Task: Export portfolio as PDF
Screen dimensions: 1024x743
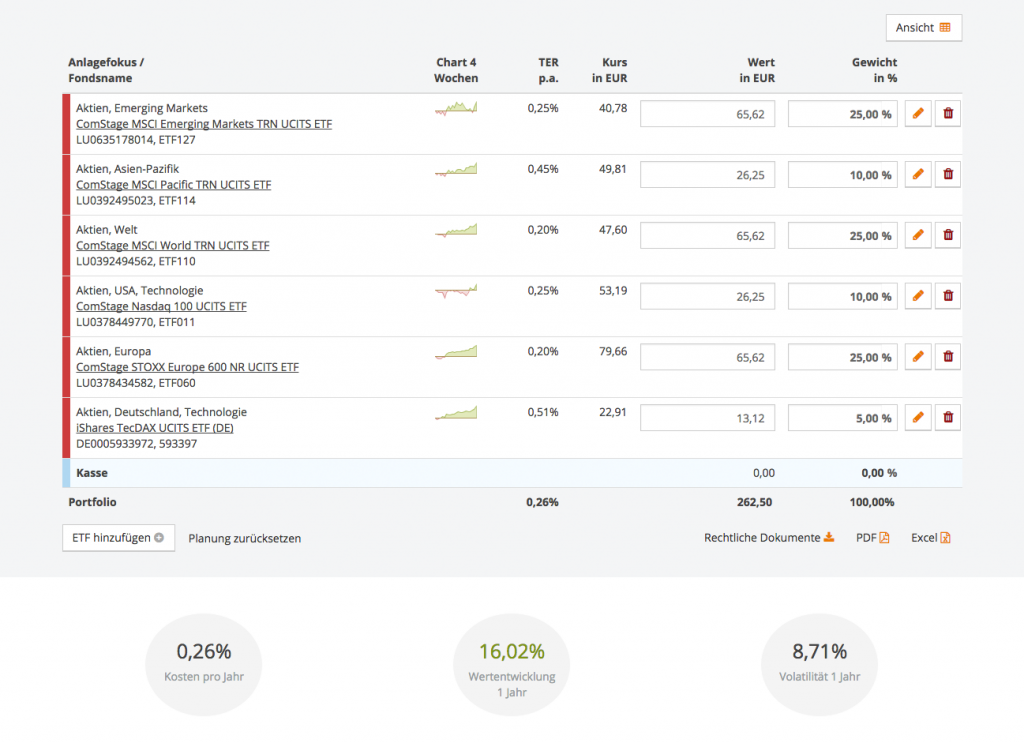Action: click(872, 537)
